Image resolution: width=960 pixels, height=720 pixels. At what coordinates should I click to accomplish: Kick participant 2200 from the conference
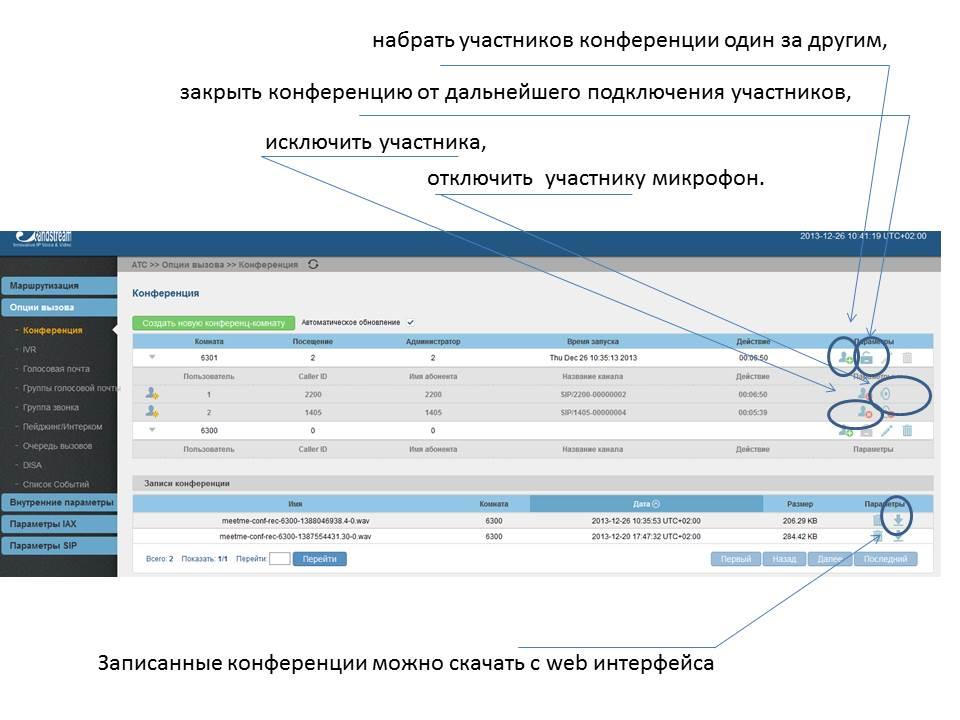pos(863,393)
